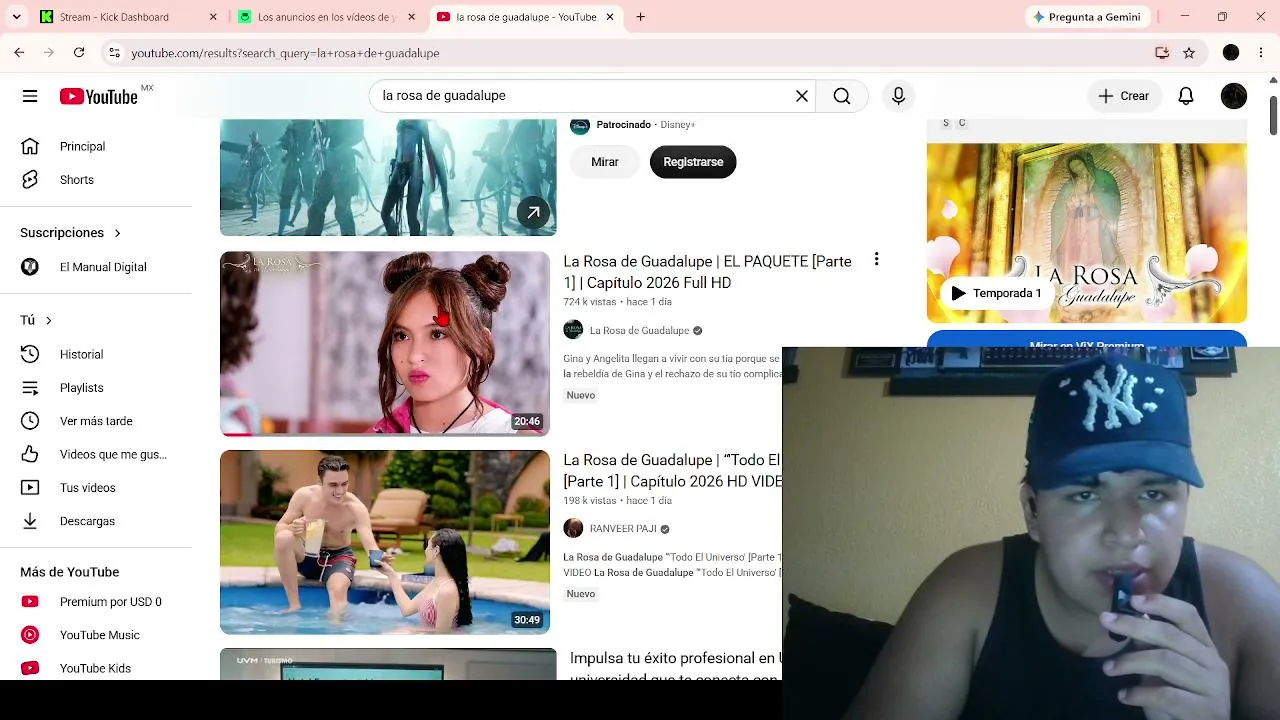1280x720 pixels.
Task: Go to YouTube home via logo
Action: pyautogui.click(x=98, y=96)
